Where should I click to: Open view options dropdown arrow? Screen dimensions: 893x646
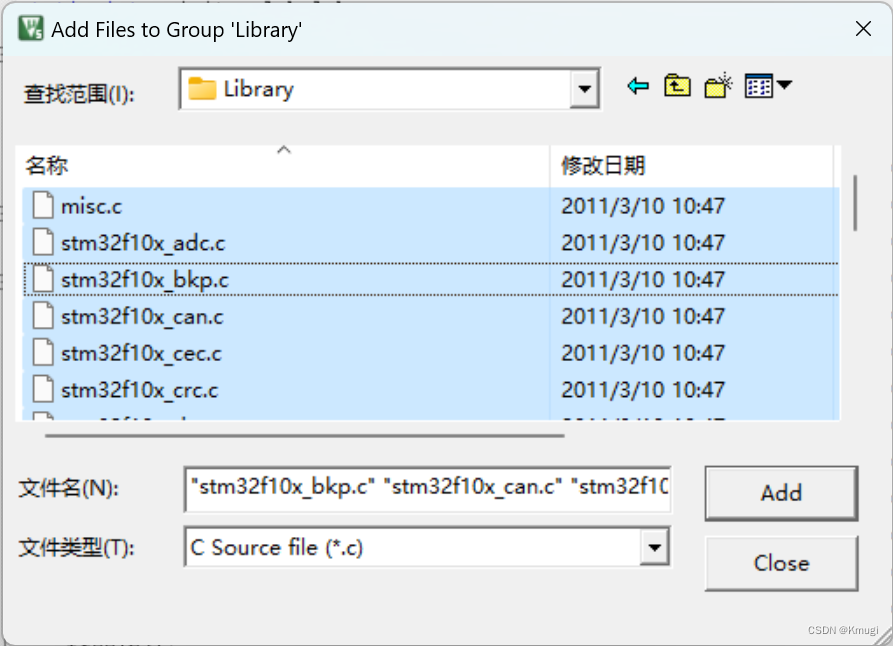point(784,85)
